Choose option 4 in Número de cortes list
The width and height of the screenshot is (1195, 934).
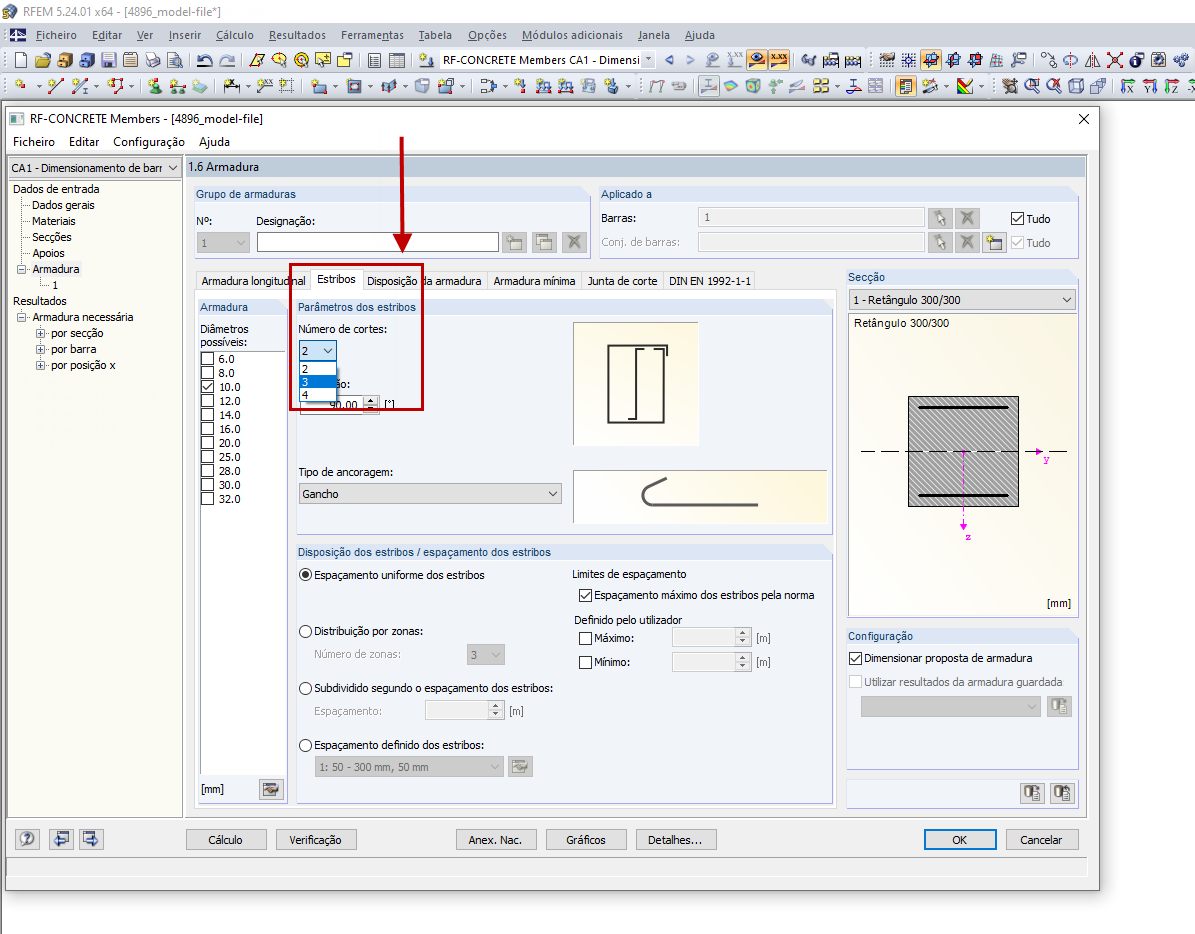pyautogui.click(x=318, y=395)
